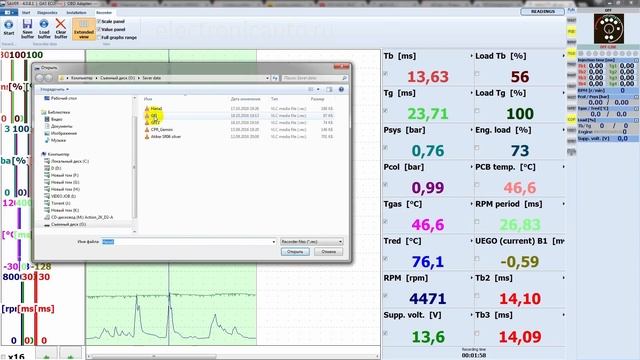
Task: Click the Cancel button in file dialog
Action: (x=329, y=252)
